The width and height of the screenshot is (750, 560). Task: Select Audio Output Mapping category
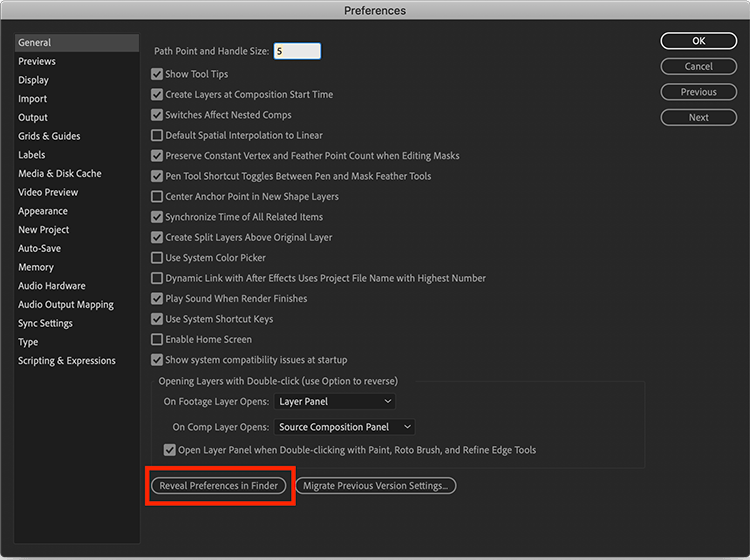coord(66,304)
